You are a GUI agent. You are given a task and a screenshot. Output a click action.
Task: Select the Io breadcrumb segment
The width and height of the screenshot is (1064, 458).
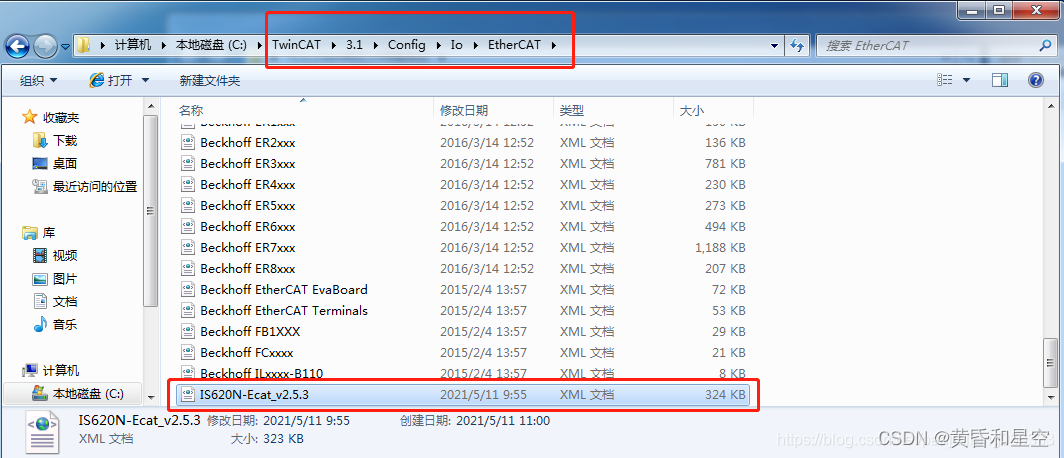457,45
